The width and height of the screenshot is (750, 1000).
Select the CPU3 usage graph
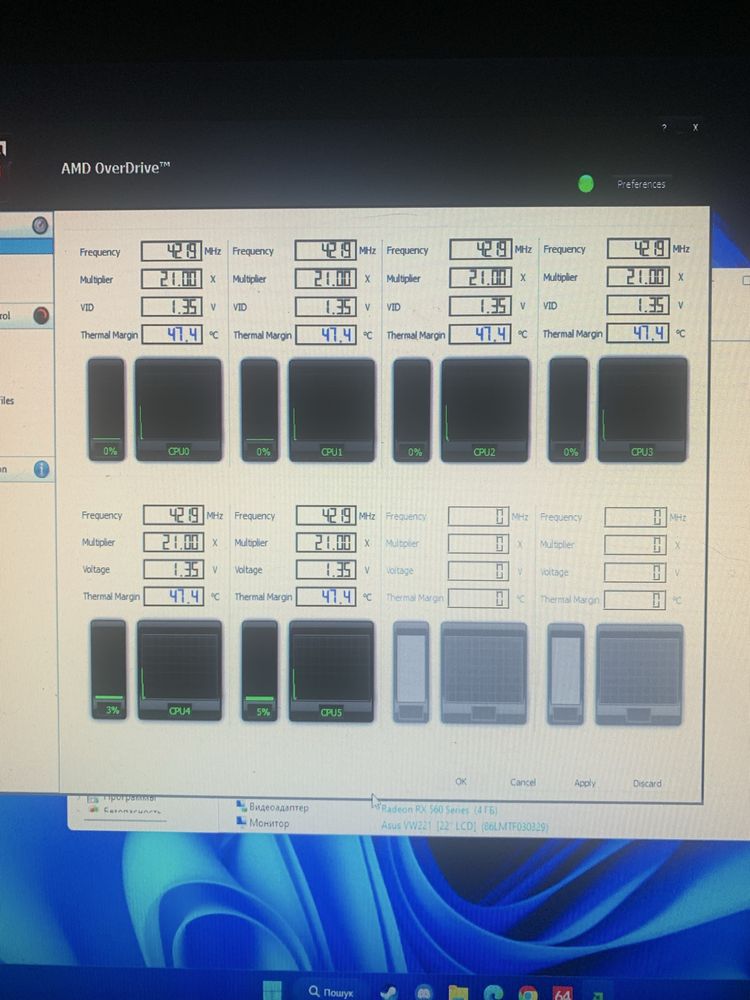pyautogui.click(x=642, y=409)
